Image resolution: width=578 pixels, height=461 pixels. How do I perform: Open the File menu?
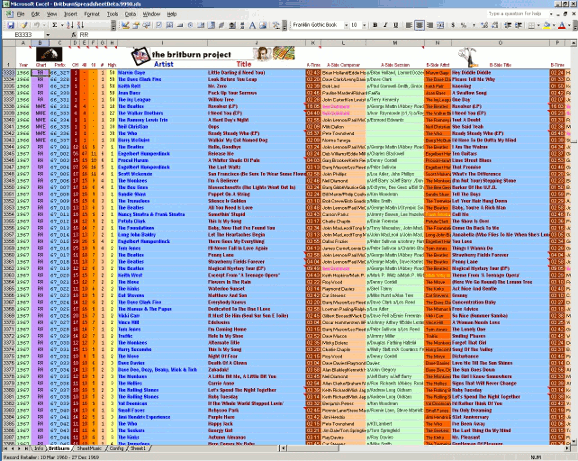(x=21, y=14)
